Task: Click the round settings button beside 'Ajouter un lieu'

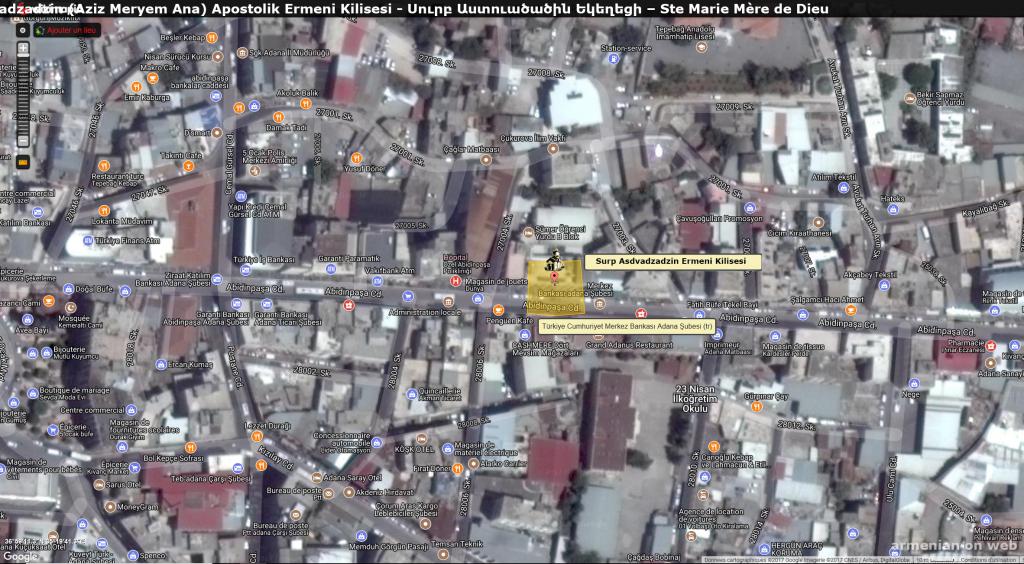Action: 23,30
